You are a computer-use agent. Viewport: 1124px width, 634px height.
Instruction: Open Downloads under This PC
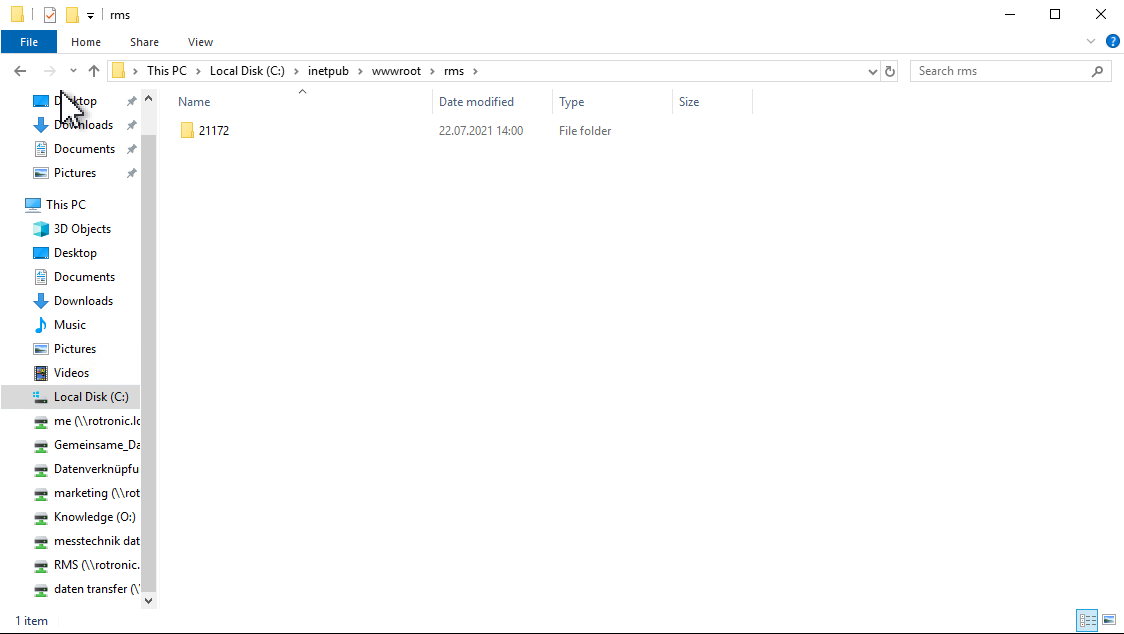point(83,301)
